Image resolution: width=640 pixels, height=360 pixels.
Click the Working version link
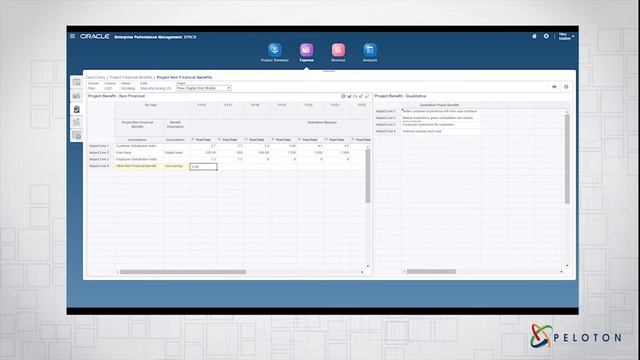(x=128, y=88)
